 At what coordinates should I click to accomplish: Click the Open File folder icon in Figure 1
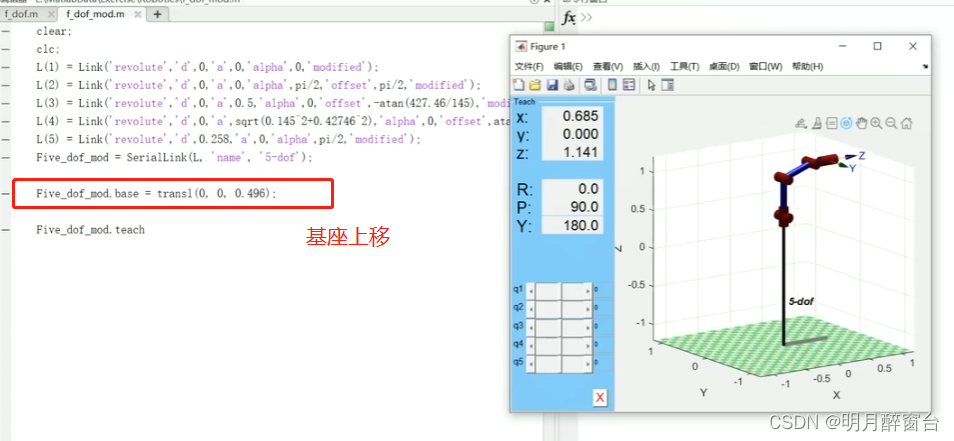pyautogui.click(x=535, y=85)
